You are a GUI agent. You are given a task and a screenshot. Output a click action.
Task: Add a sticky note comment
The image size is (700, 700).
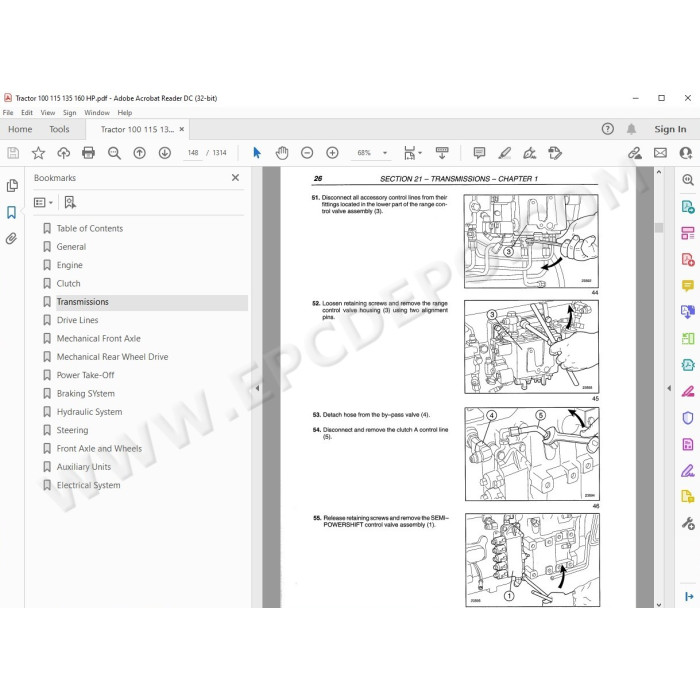pyautogui.click(x=479, y=153)
